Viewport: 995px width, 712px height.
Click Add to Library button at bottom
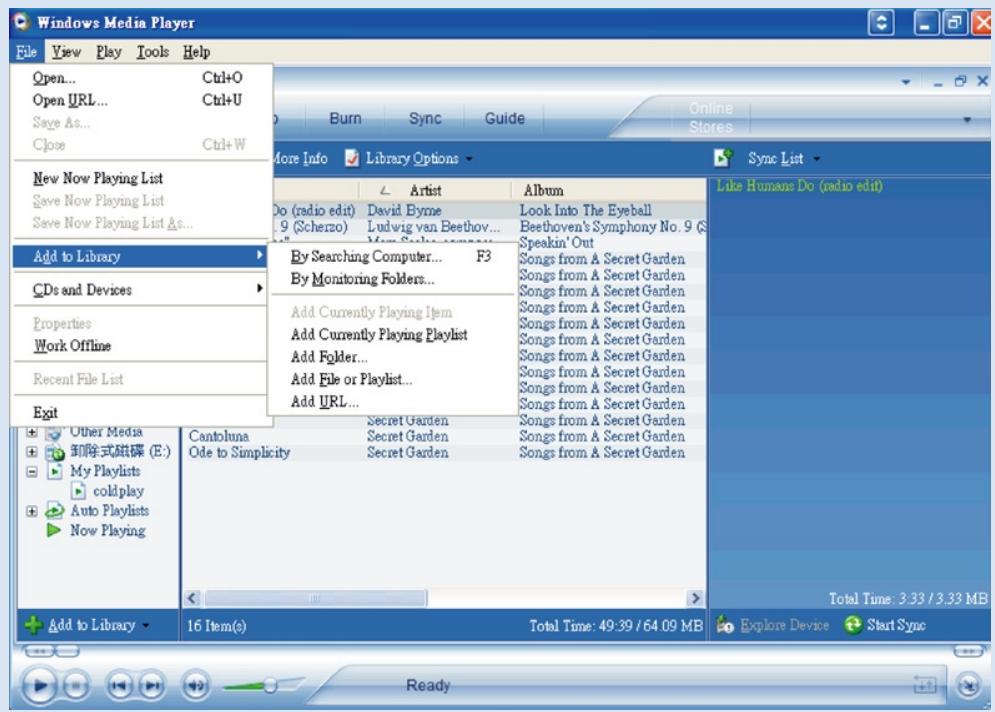point(89,625)
